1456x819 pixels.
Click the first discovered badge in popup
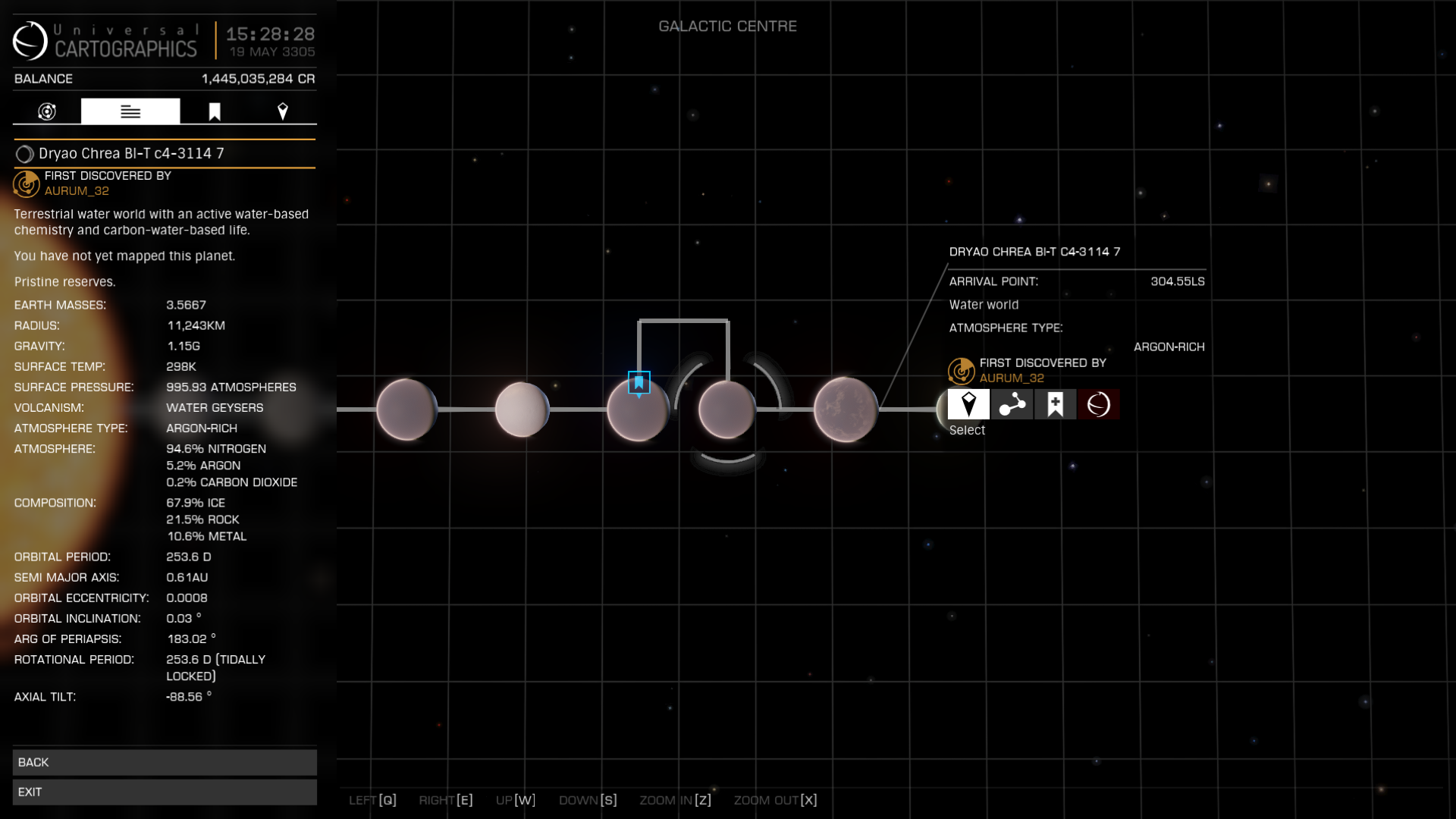pyautogui.click(x=962, y=371)
